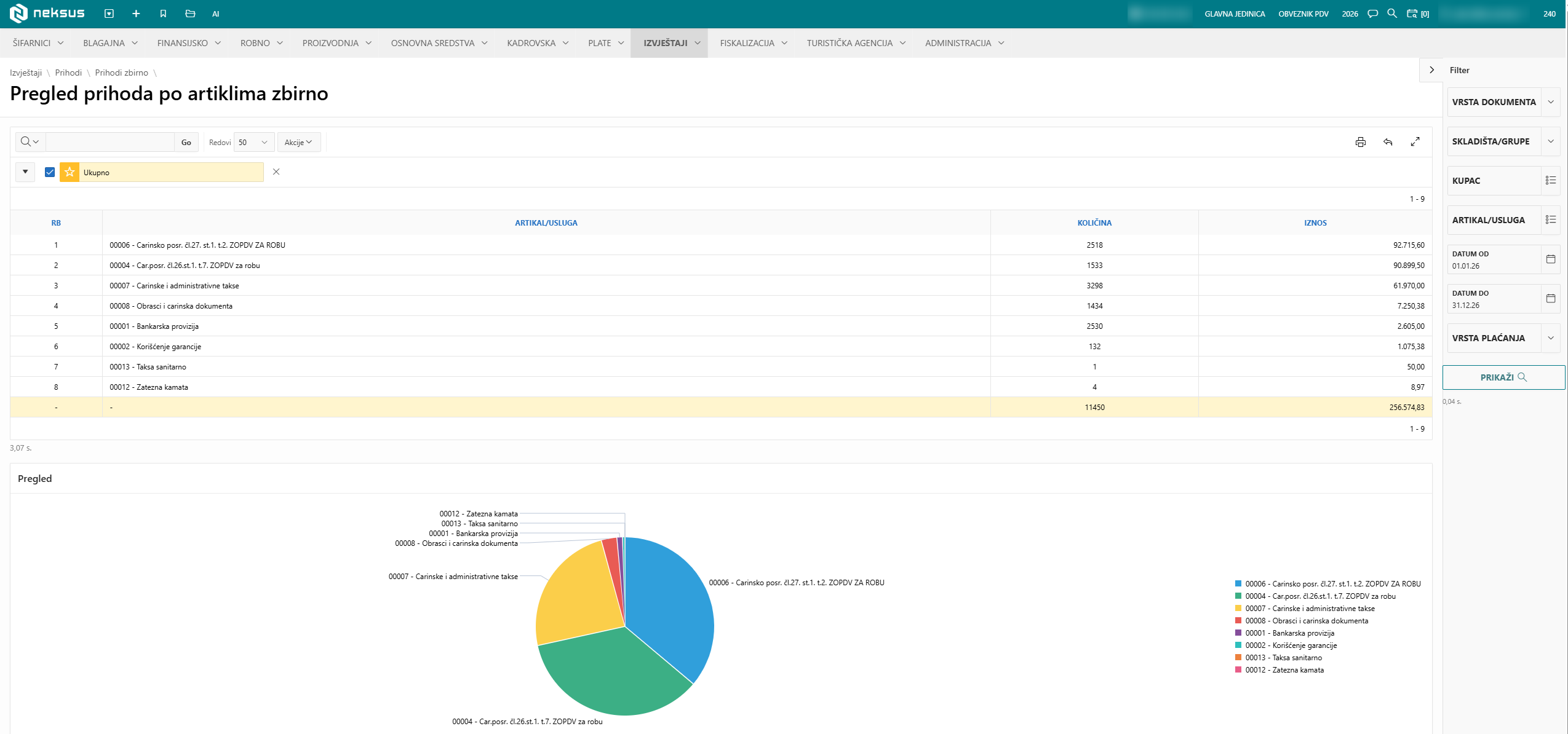
Task: Click blue legend swatch for 00006 Carinsko posr.
Action: [1238, 583]
